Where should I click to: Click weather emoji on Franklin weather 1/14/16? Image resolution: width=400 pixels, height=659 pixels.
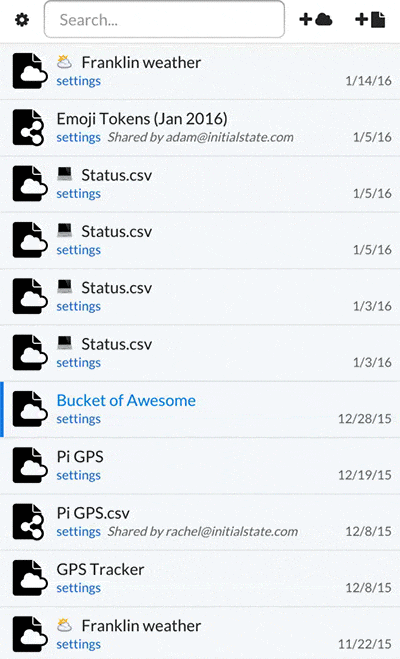64,62
